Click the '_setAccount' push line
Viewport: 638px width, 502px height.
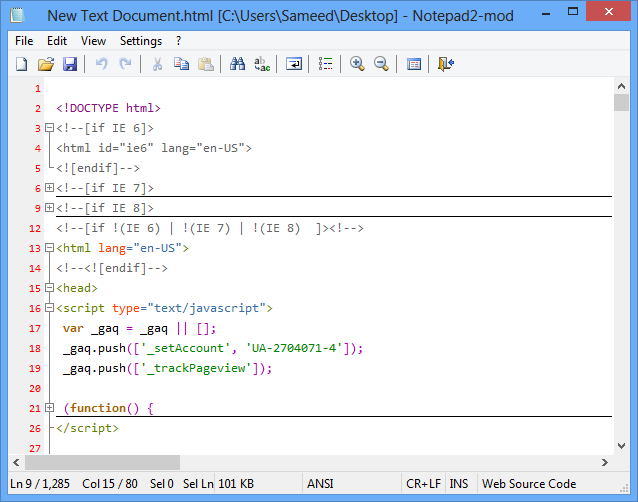213,348
